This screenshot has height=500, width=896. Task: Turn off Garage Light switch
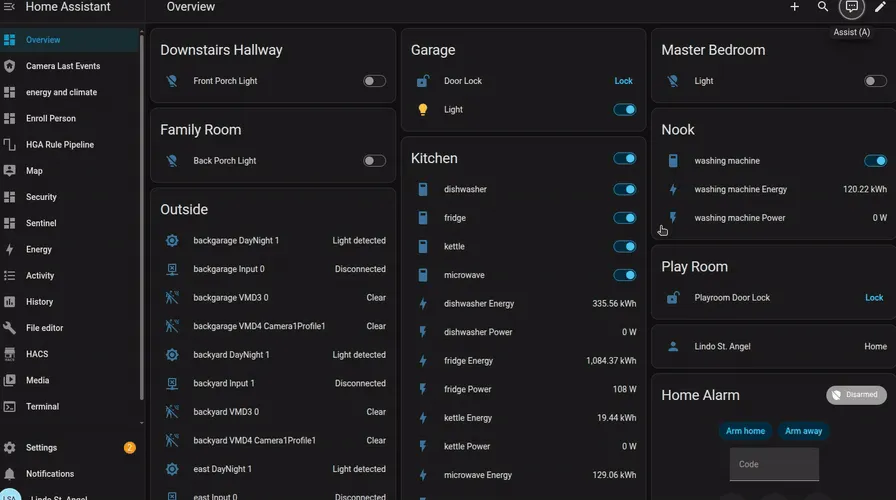coord(625,110)
